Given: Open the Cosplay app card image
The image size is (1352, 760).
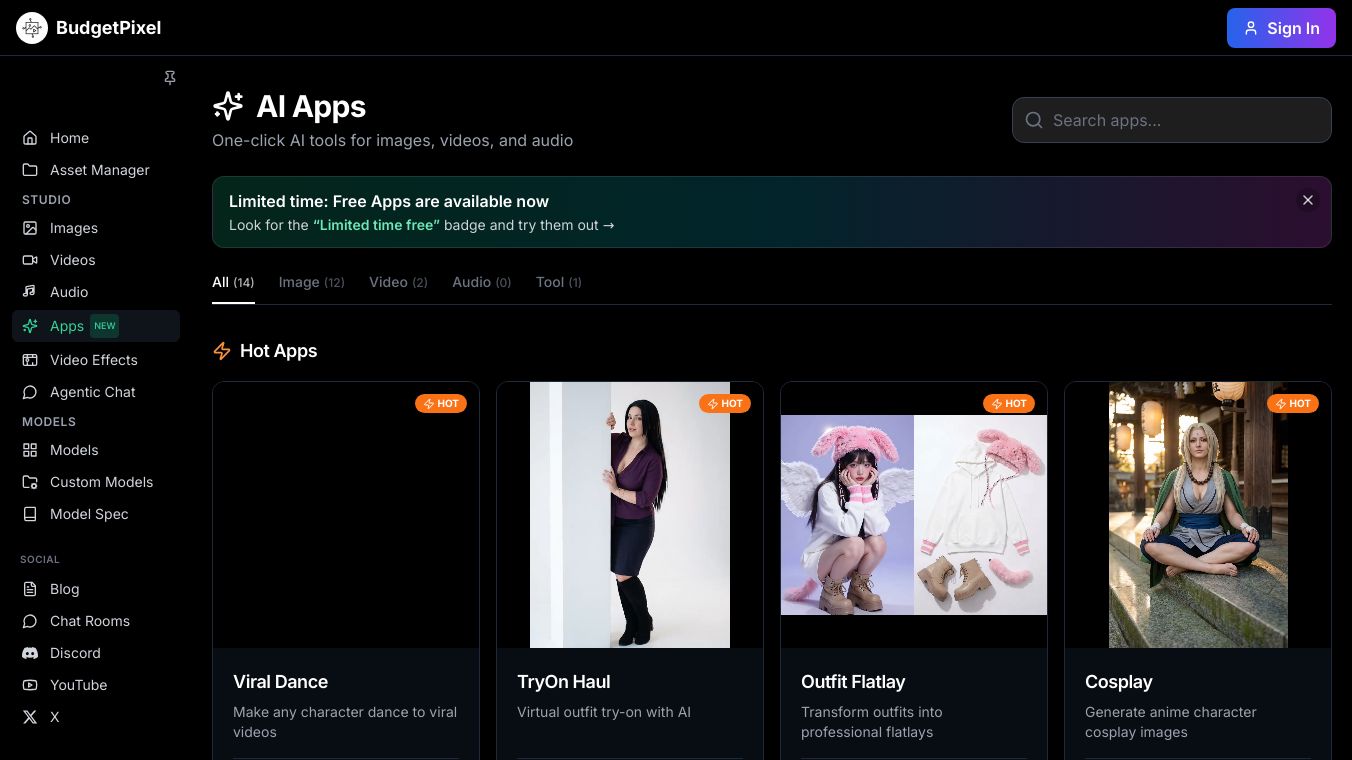Looking at the screenshot, I should point(1197,515).
